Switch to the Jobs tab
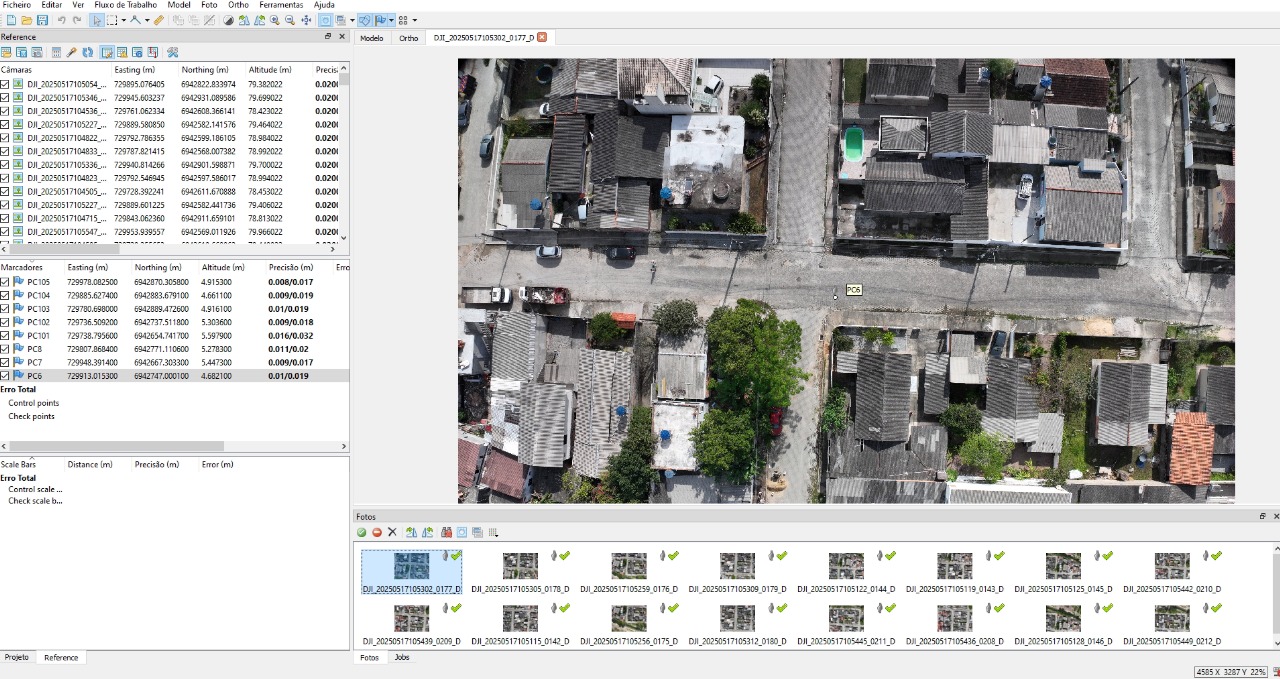 pyautogui.click(x=401, y=657)
